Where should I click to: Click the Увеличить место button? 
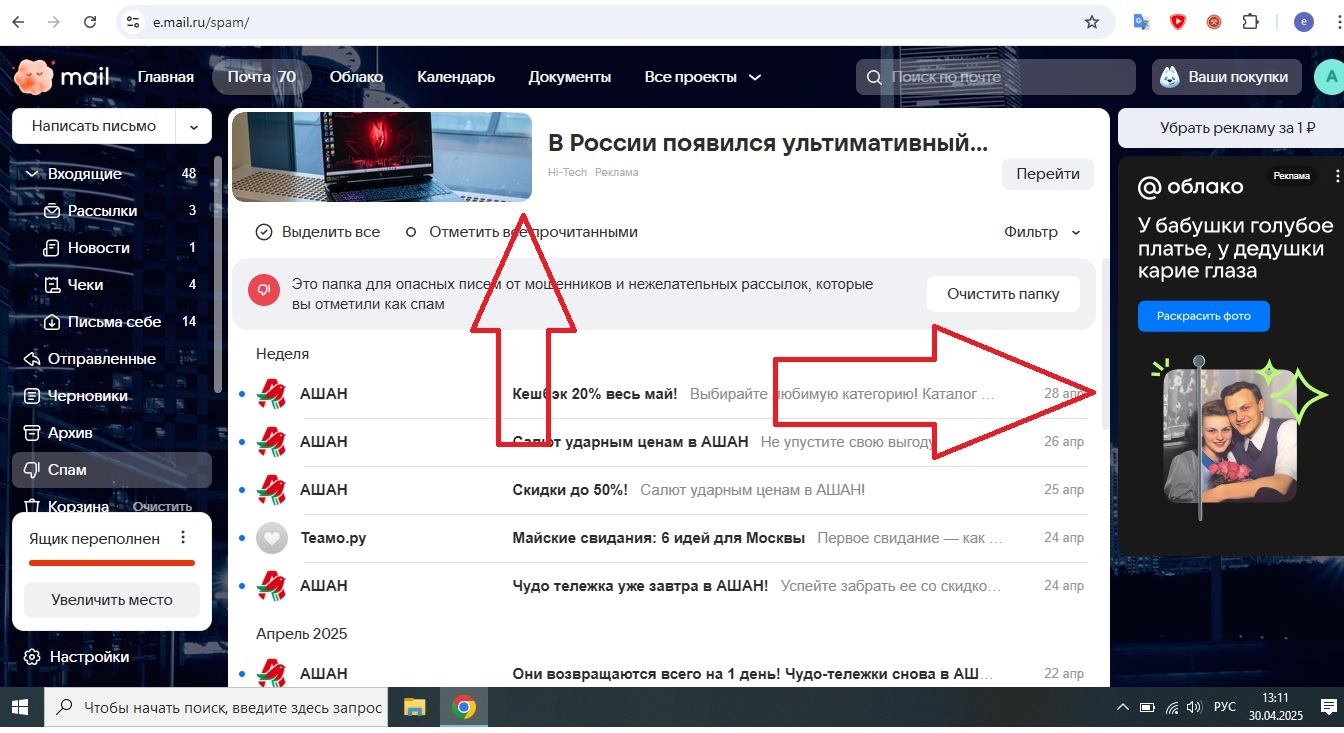point(112,600)
